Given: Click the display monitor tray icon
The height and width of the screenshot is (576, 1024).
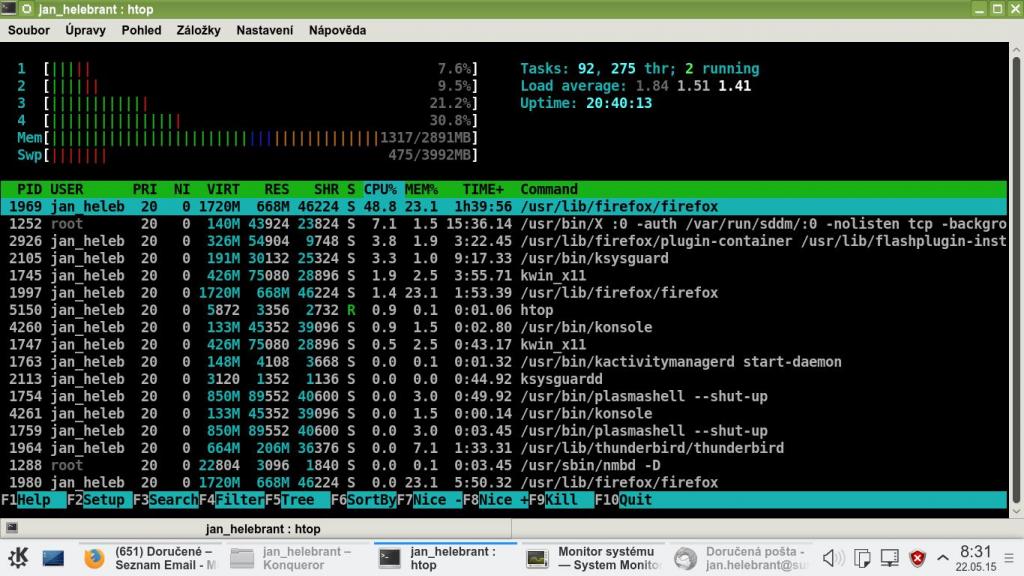Looking at the screenshot, I should (888, 557).
